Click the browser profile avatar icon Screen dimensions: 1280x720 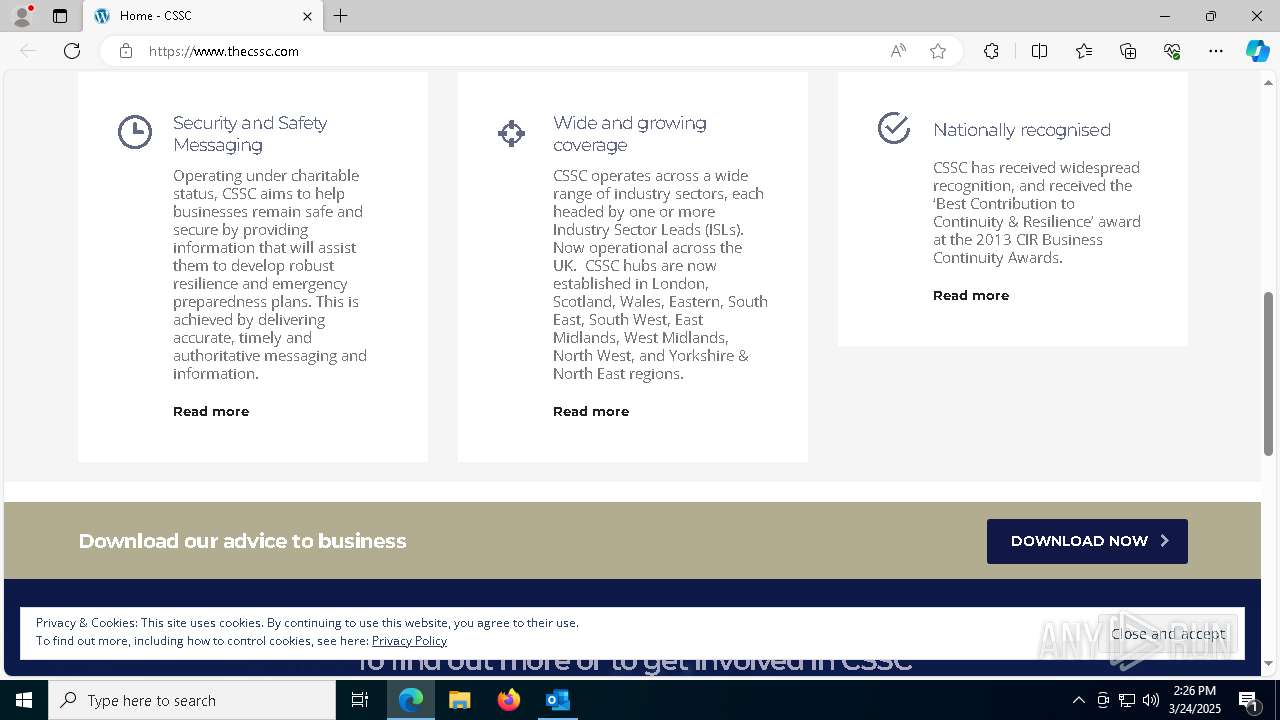pos(22,16)
